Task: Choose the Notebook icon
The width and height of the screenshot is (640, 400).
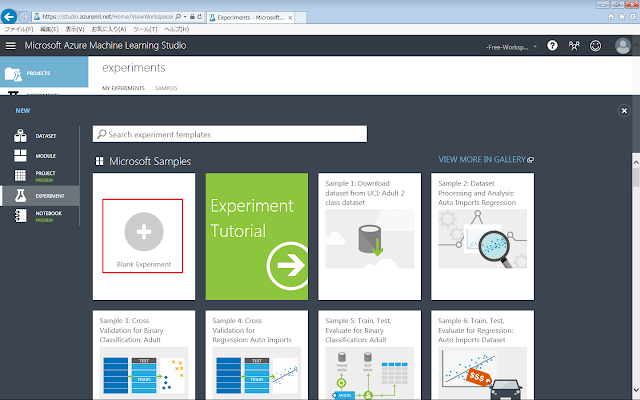Action: click(20, 216)
